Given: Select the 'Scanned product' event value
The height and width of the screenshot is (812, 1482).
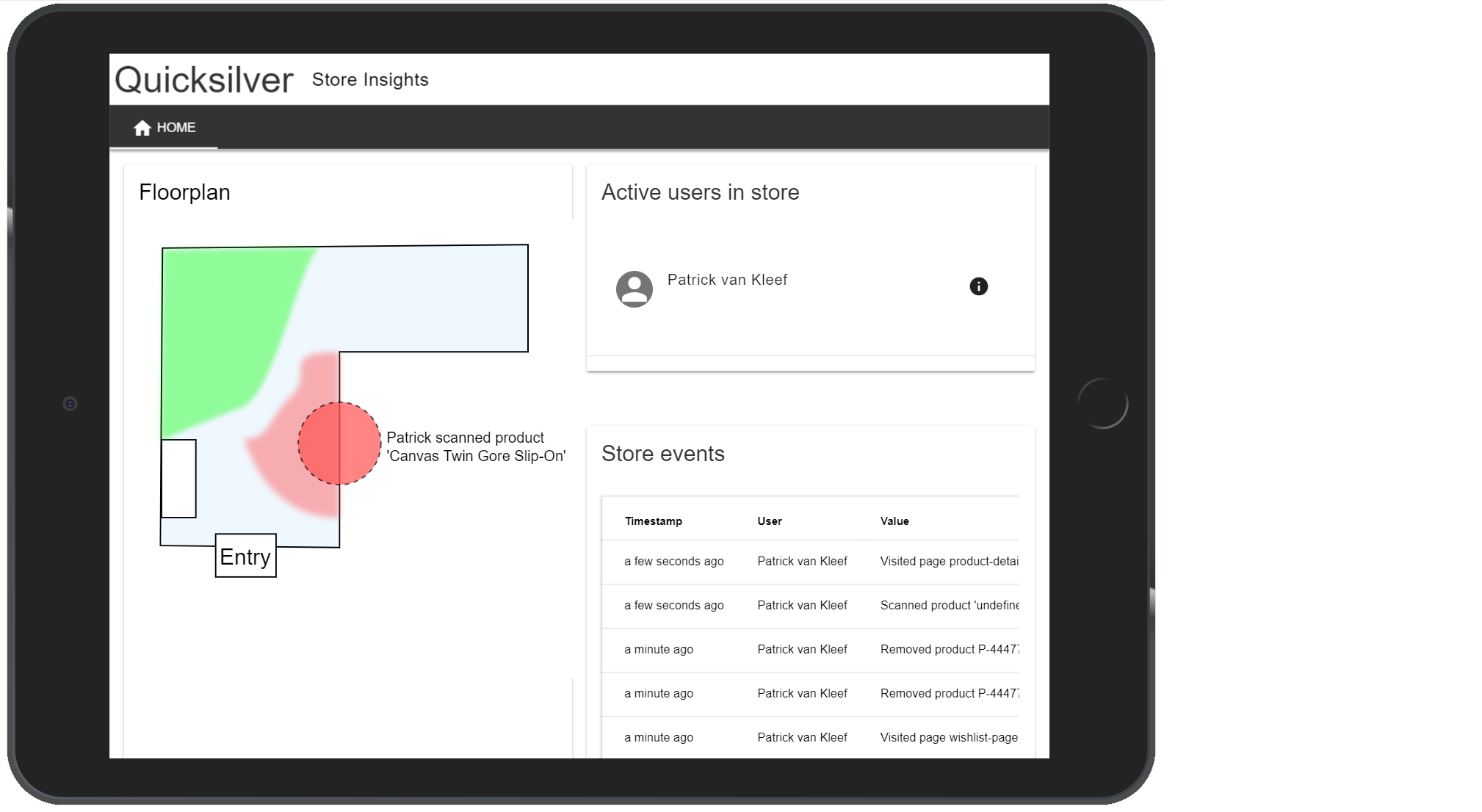Looking at the screenshot, I should [950, 606].
